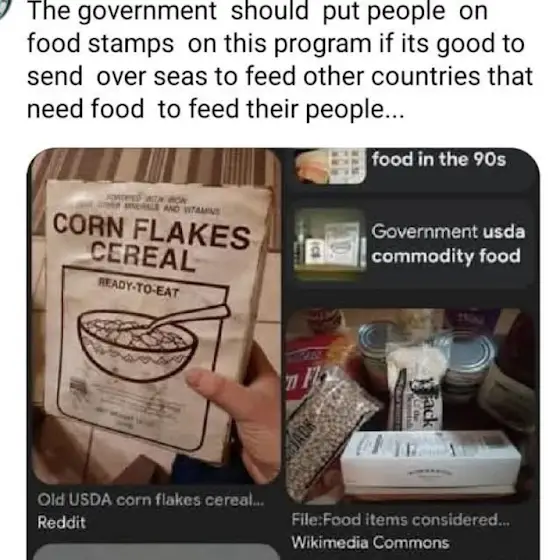The height and width of the screenshot is (560, 560).
Task: Tap the thumbnail beside 'food in the 90s'
Action: click(330, 165)
